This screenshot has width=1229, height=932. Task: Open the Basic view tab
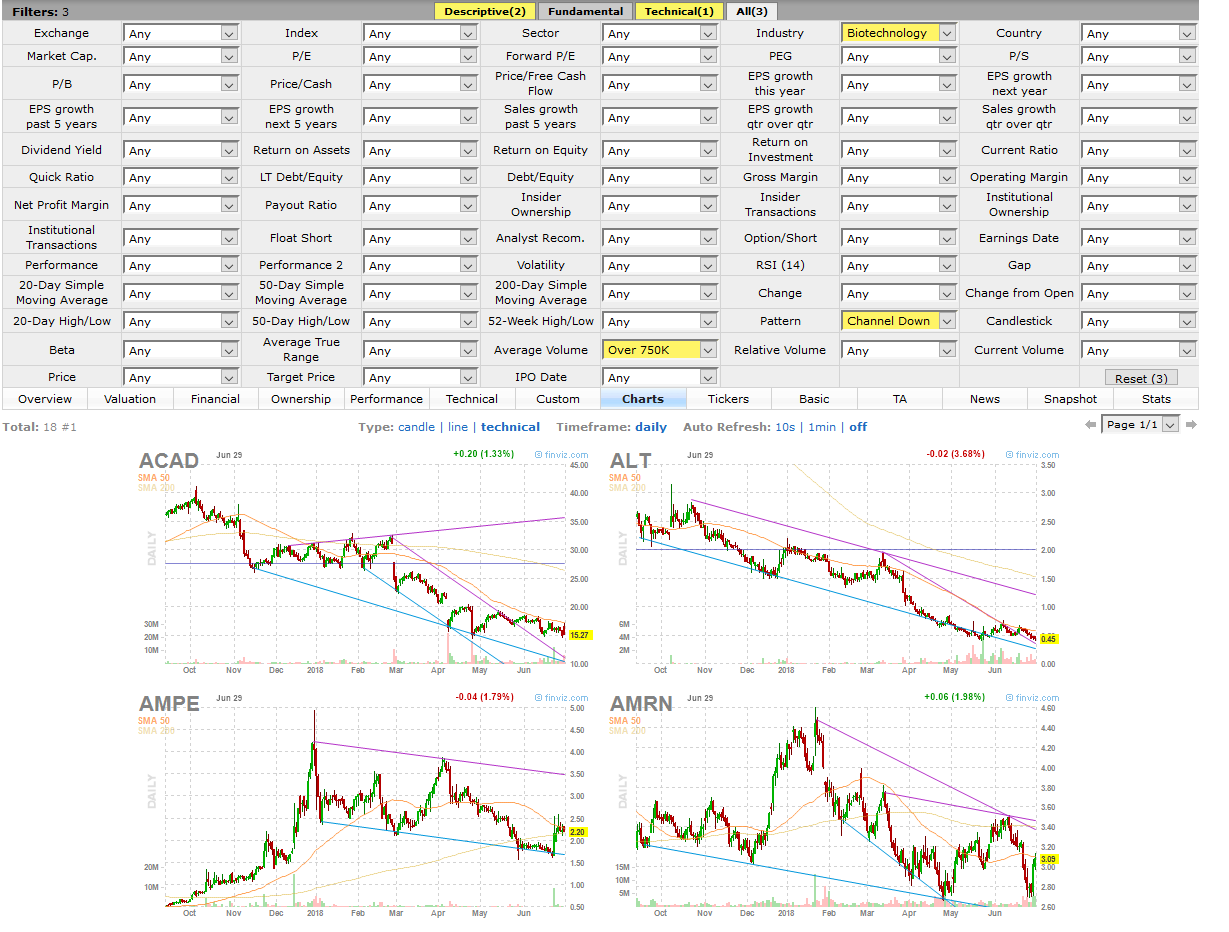[x=814, y=399]
